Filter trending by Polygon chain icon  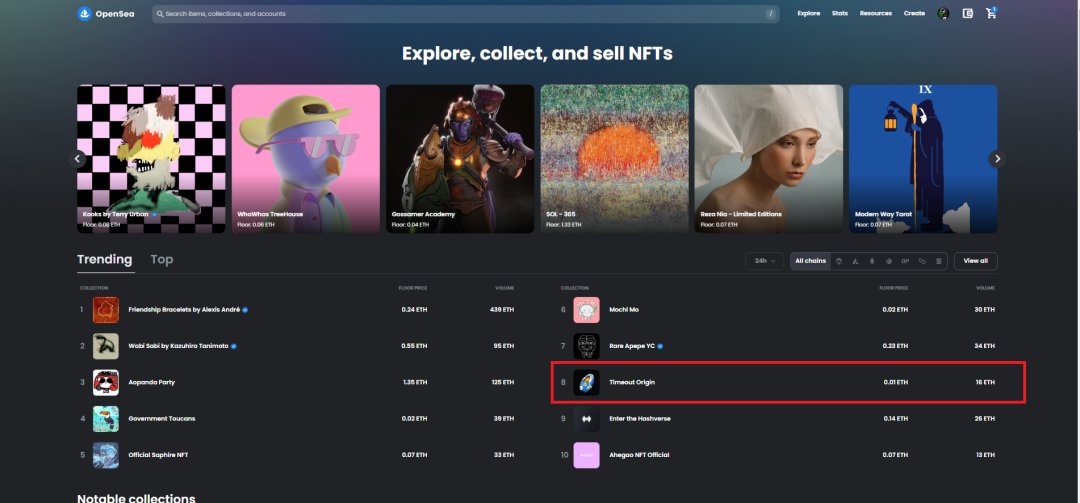tap(922, 261)
